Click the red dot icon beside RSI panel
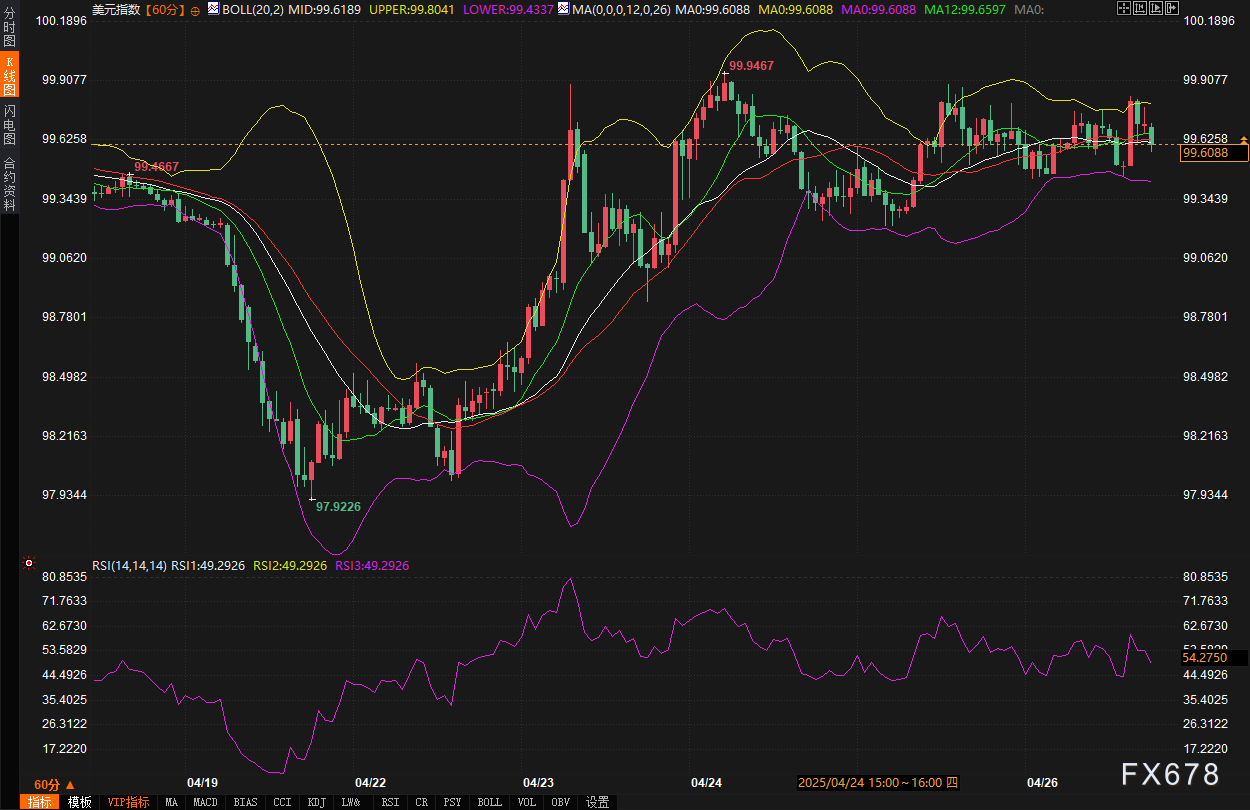Screen dimensions: 1250x810 click(x=28, y=565)
